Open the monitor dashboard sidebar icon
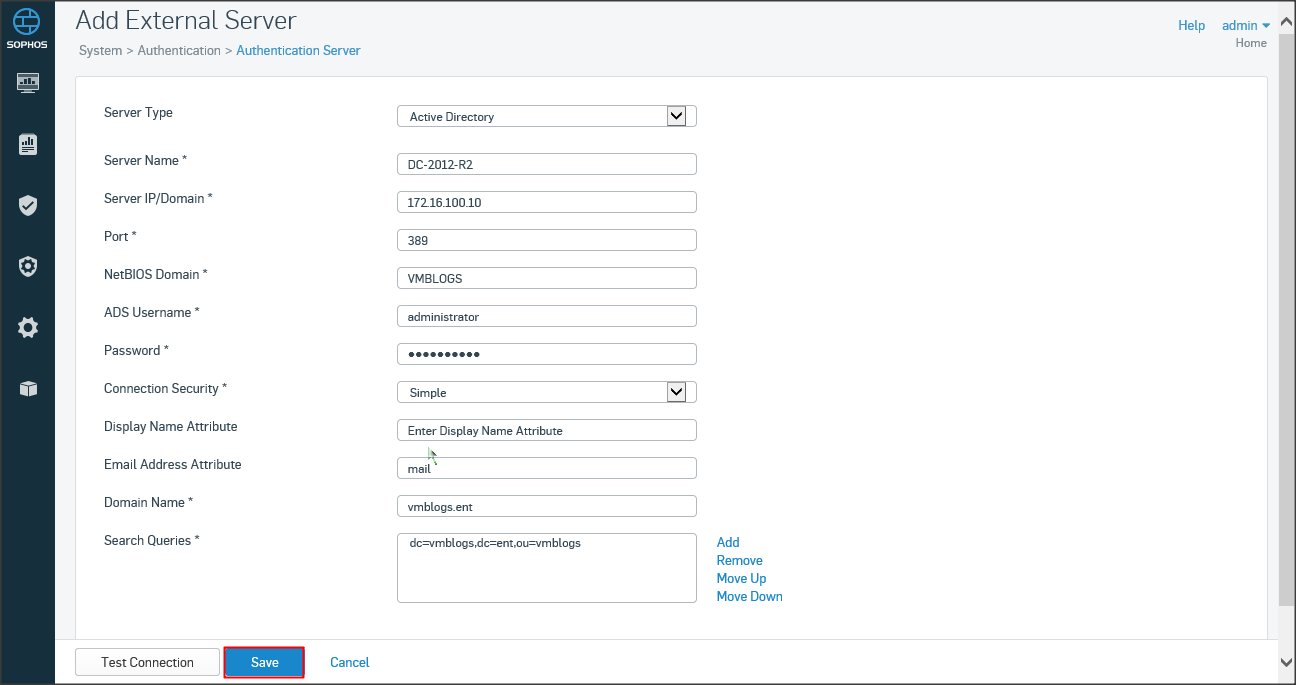 tap(28, 82)
